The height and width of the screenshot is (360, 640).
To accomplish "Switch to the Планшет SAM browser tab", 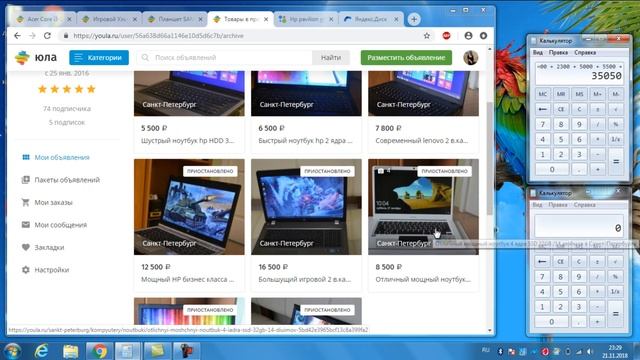I will (x=175, y=19).
